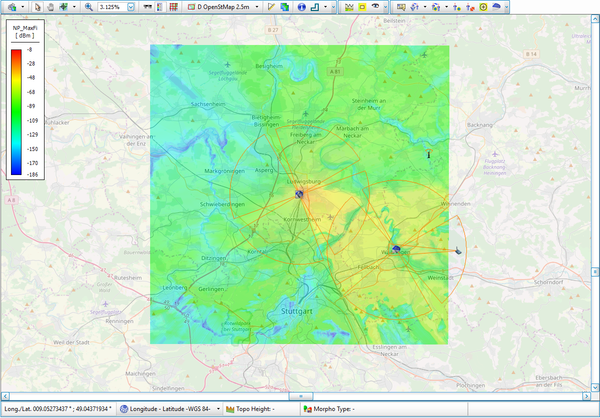Click the NP_MaxFi dBm legend title
This screenshot has width=600, height=418.
click(25, 32)
